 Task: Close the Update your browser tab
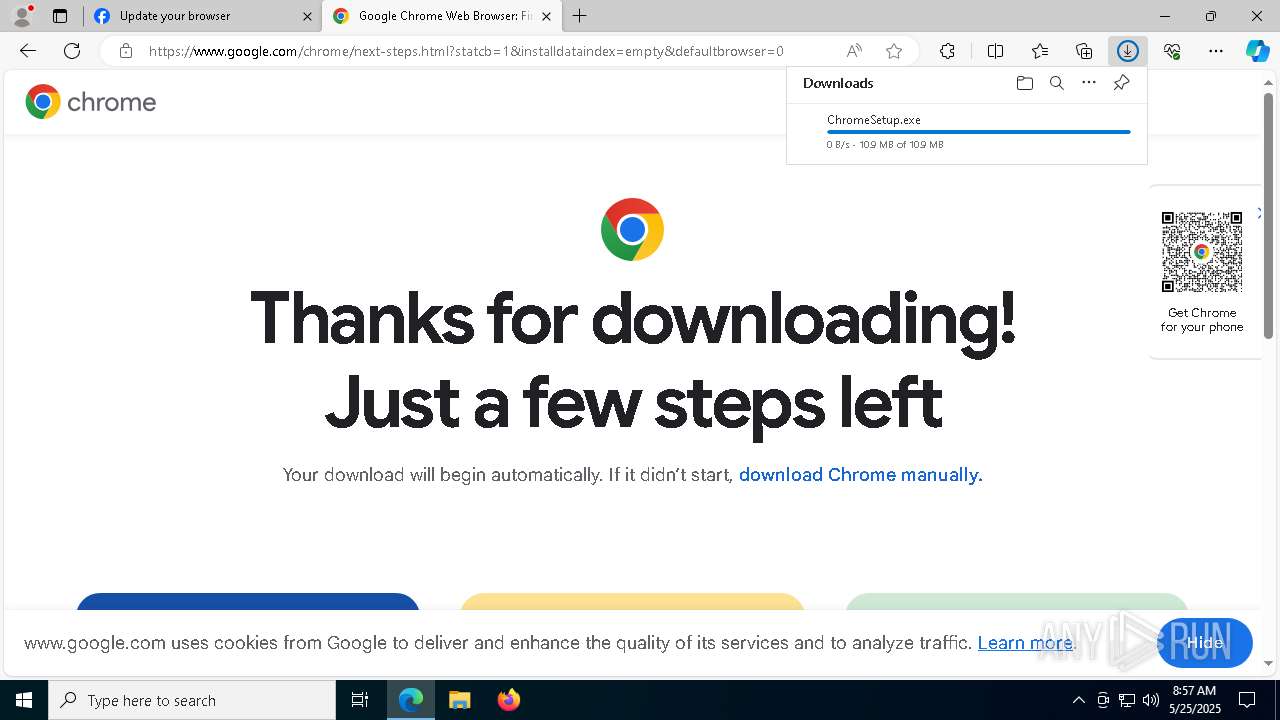pos(307,16)
